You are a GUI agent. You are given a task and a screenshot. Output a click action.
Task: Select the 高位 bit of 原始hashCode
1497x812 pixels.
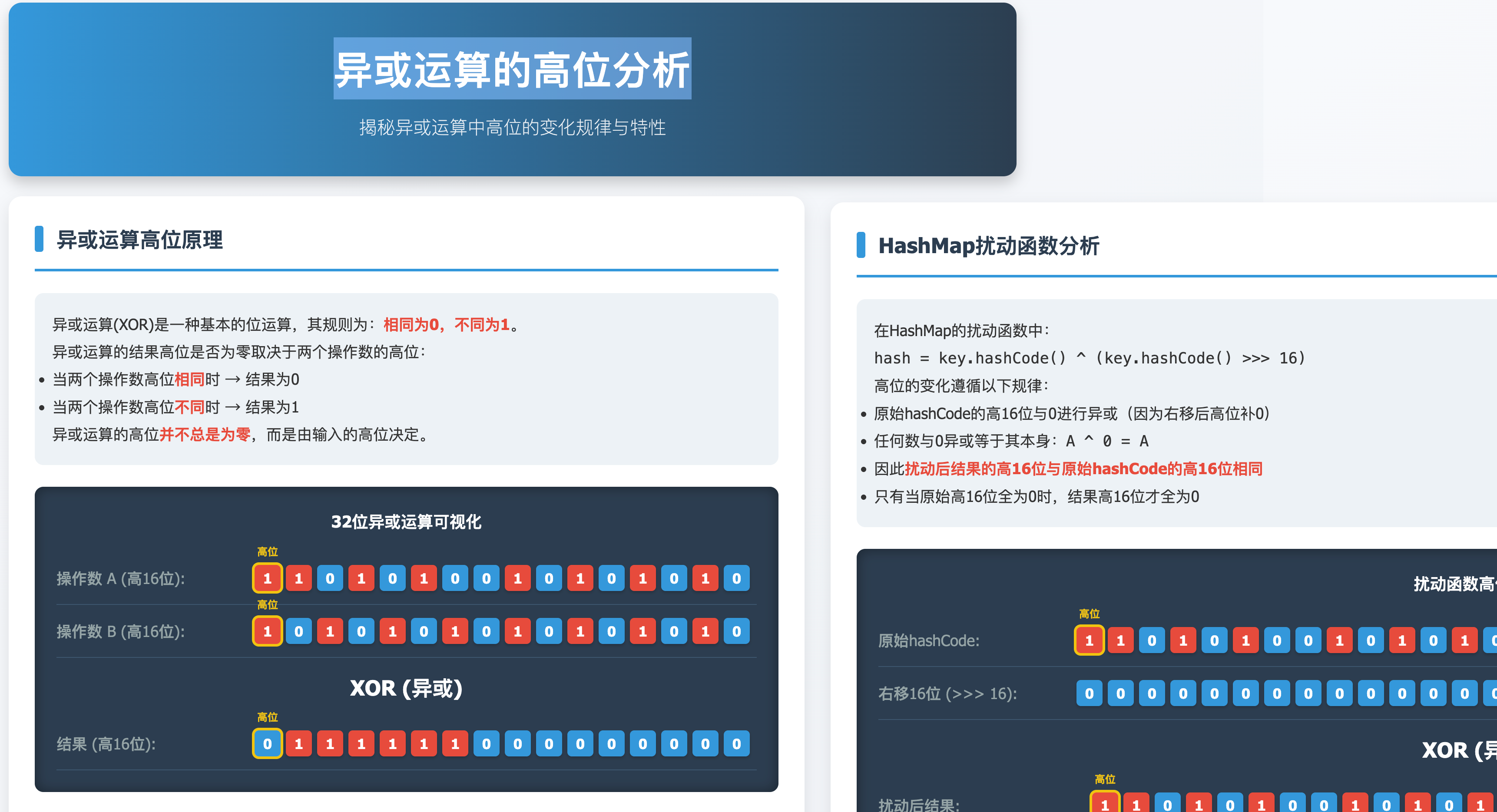1089,640
